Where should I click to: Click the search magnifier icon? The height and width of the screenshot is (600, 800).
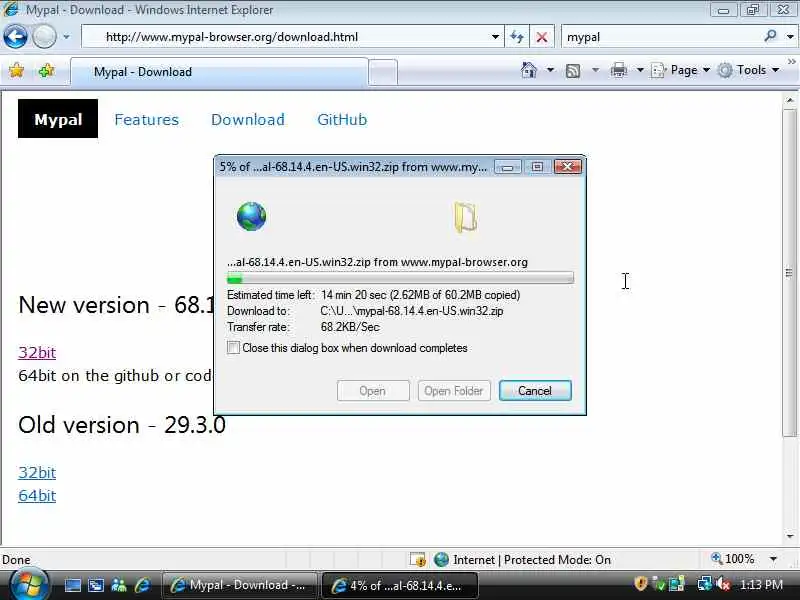click(x=770, y=36)
